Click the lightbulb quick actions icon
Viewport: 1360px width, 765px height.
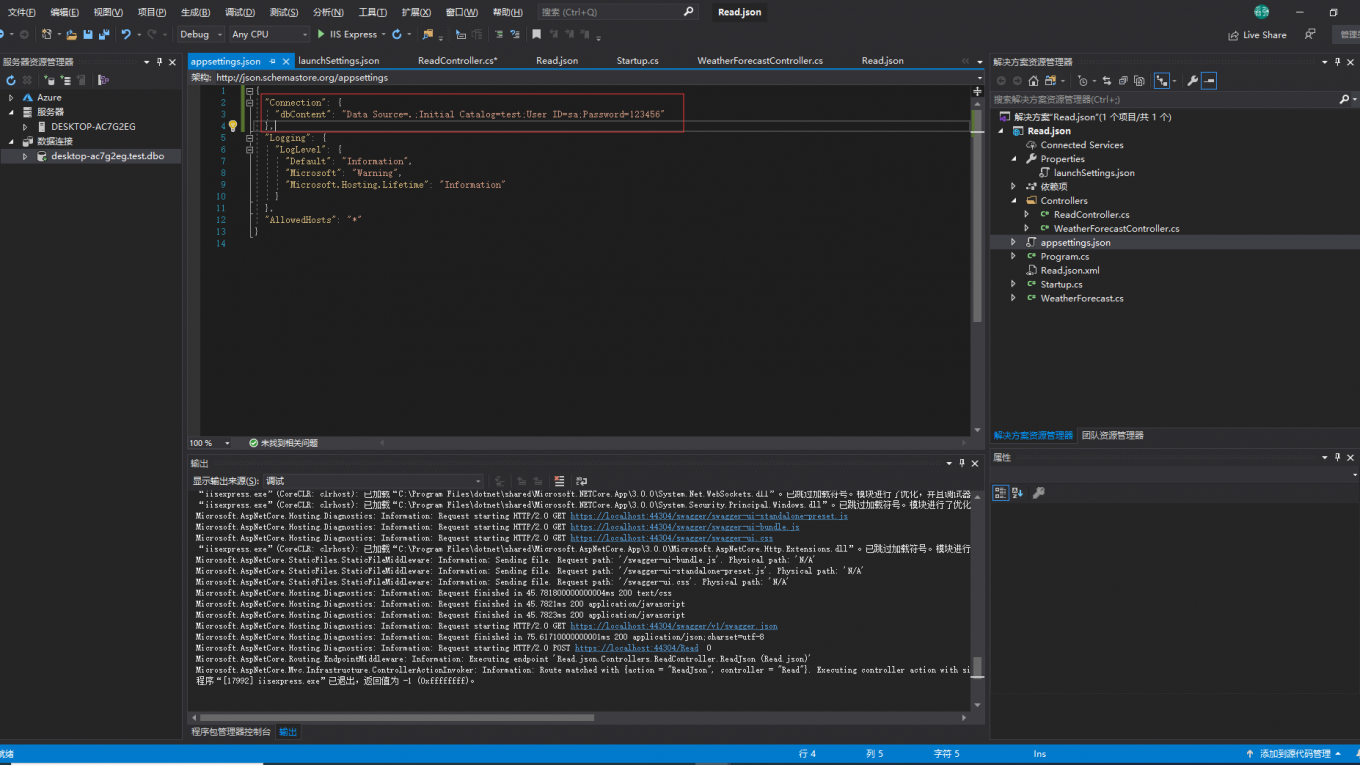click(x=232, y=126)
